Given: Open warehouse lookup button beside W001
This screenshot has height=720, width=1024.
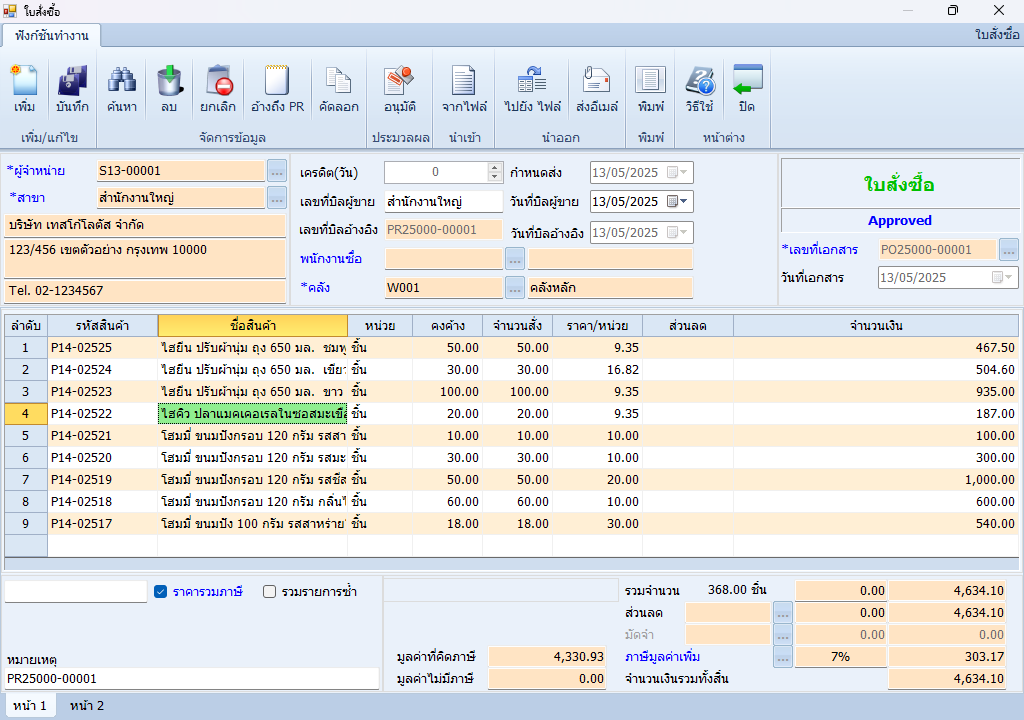Looking at the screenshot, I should tap(514, 289).
